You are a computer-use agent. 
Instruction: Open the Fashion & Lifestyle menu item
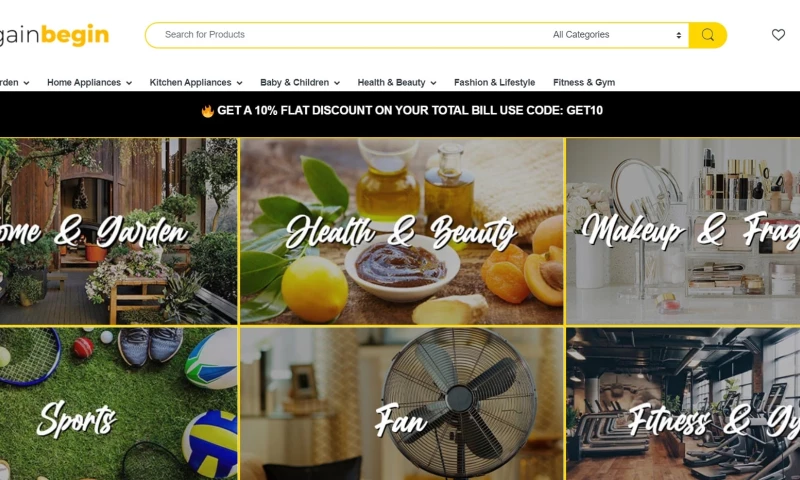pyautogui.click(x=494, y=82)
